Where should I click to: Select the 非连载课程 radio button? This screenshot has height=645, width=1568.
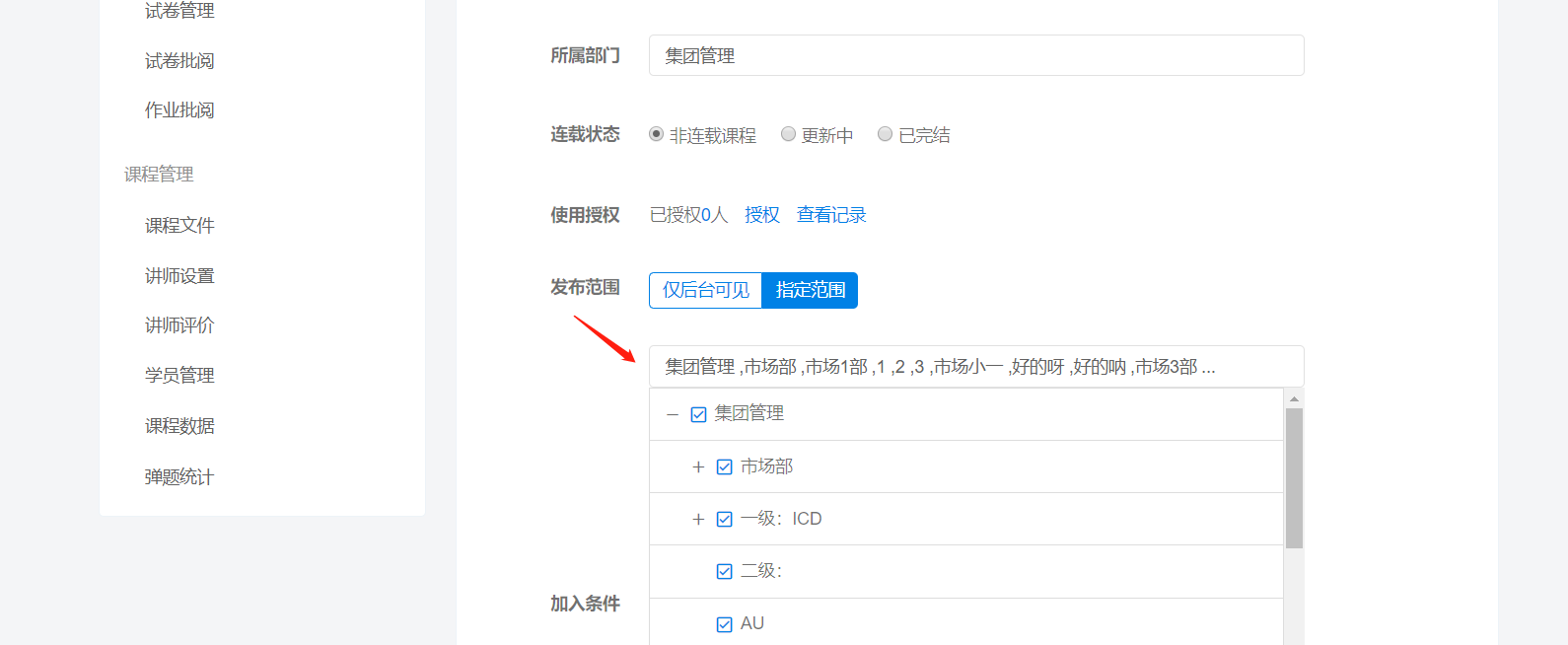coord(657,134)
